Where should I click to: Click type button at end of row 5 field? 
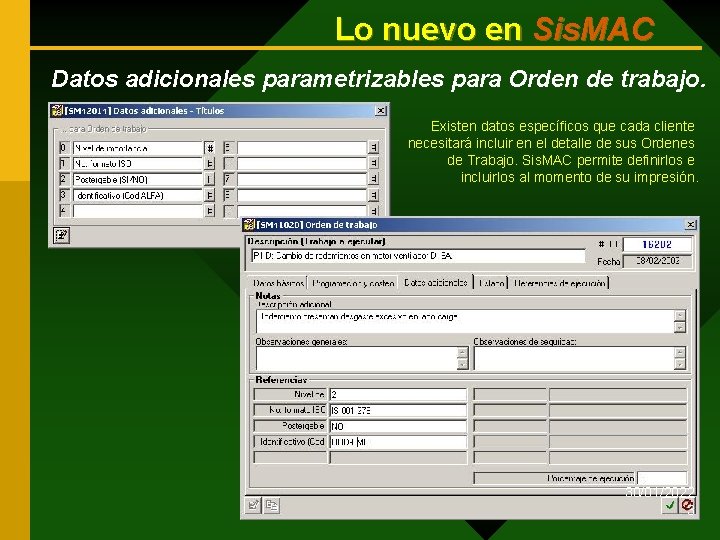coord(374,148)
